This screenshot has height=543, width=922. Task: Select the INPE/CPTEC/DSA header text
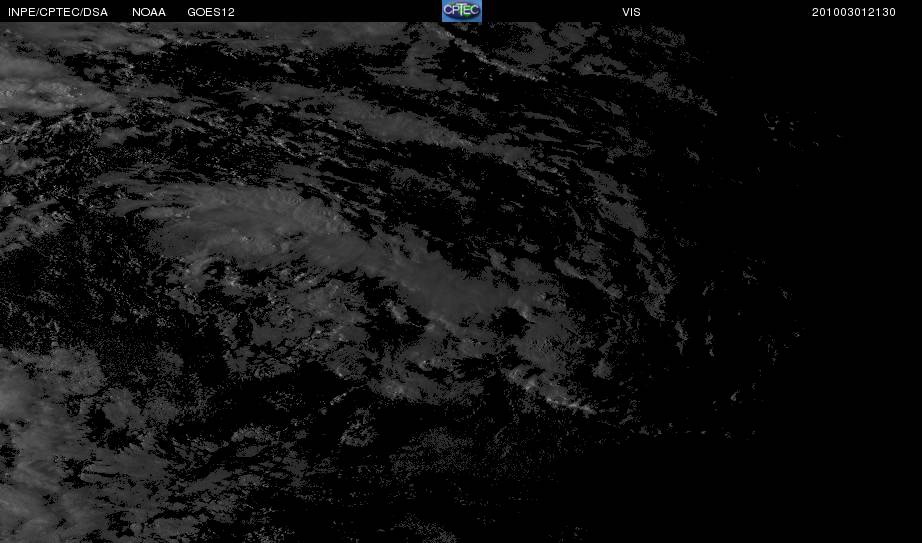pyautogui.click(x=58, y=12)
